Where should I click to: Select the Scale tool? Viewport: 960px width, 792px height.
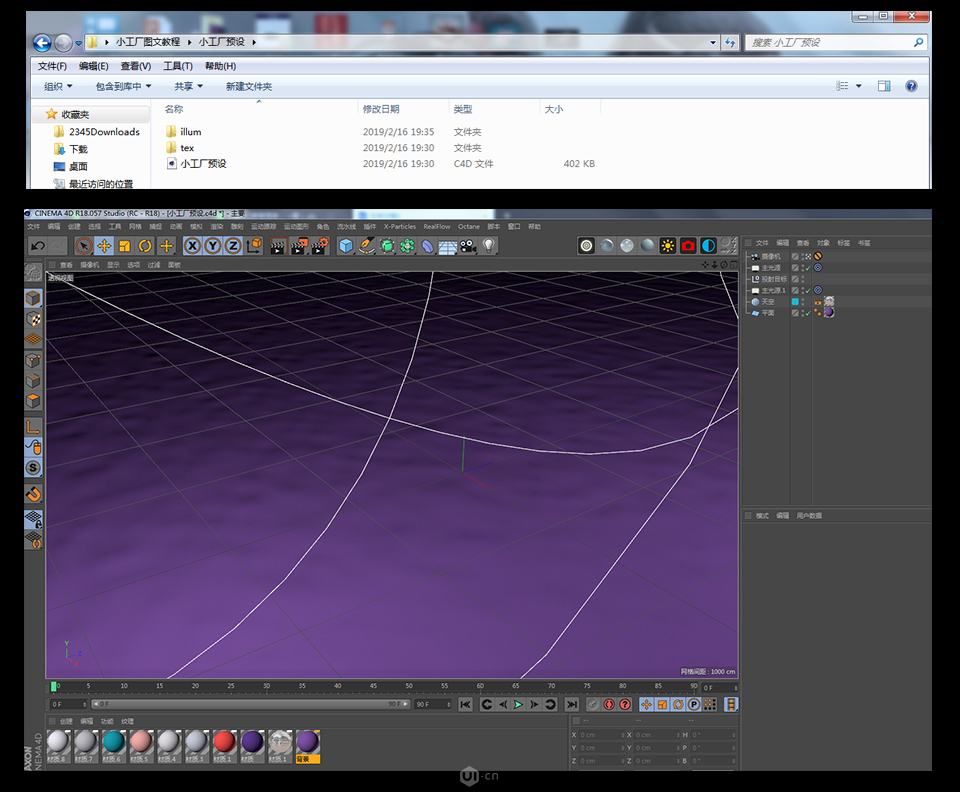point(126,246)
